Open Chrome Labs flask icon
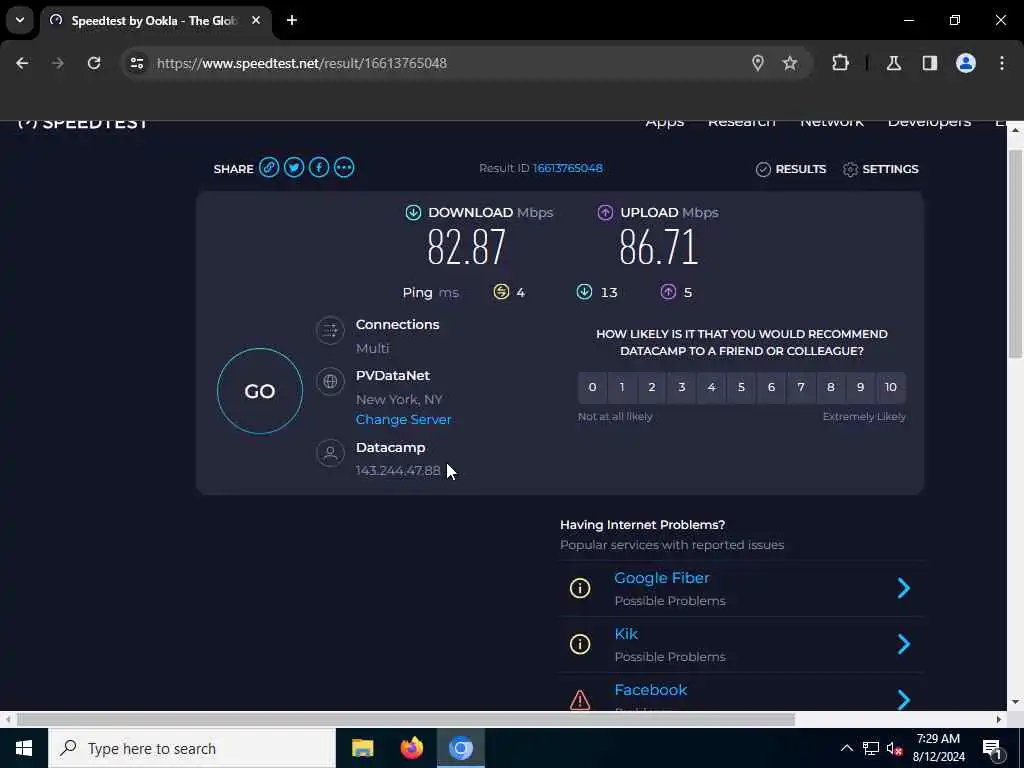Viewport: 1024px width, 768px height. click(x=894, y=63)
